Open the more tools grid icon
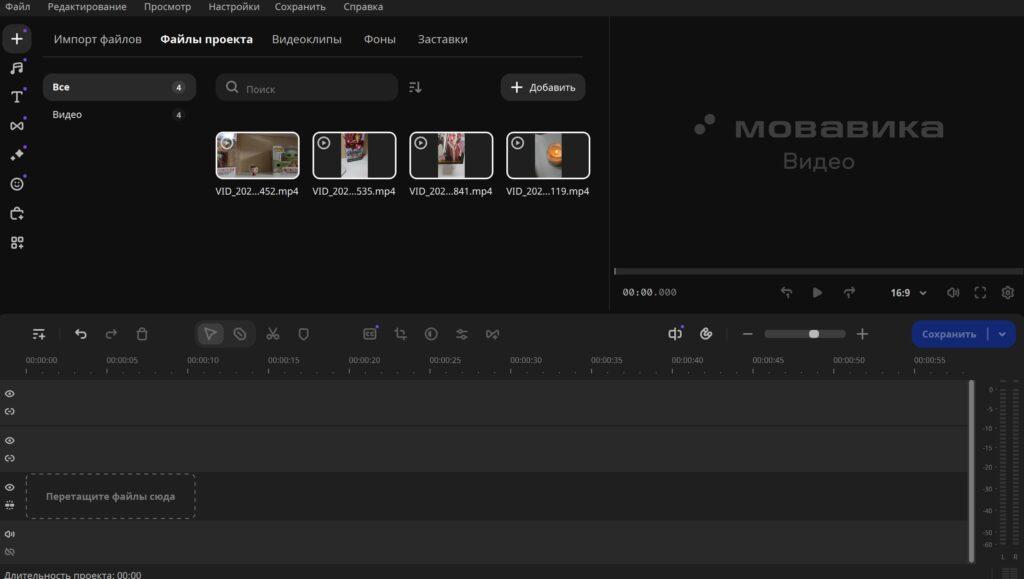Screen dimensions: 1024x579 pyautogui.click(x=17, y=243)
